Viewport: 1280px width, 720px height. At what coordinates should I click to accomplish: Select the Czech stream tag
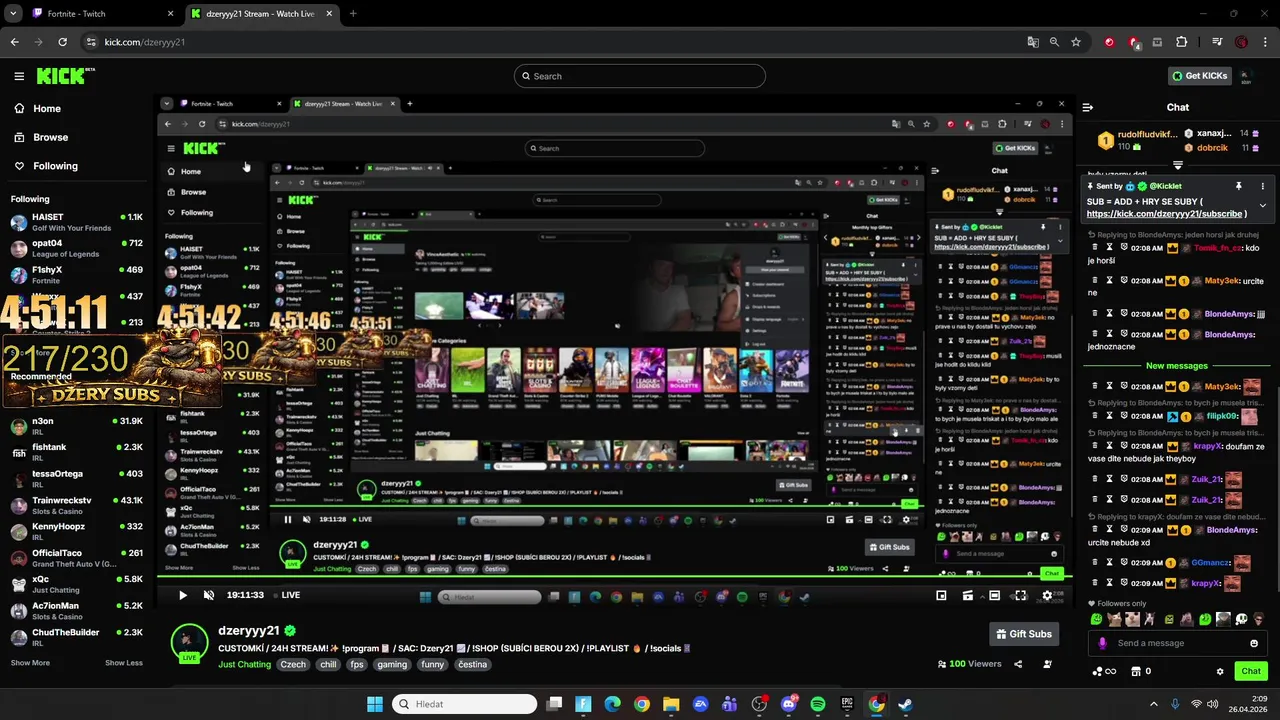tap(293, 664)
